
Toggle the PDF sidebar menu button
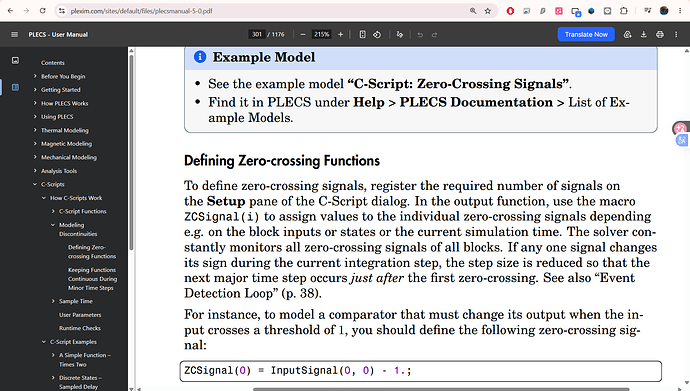pyautogui.click(x=15, y=34)
